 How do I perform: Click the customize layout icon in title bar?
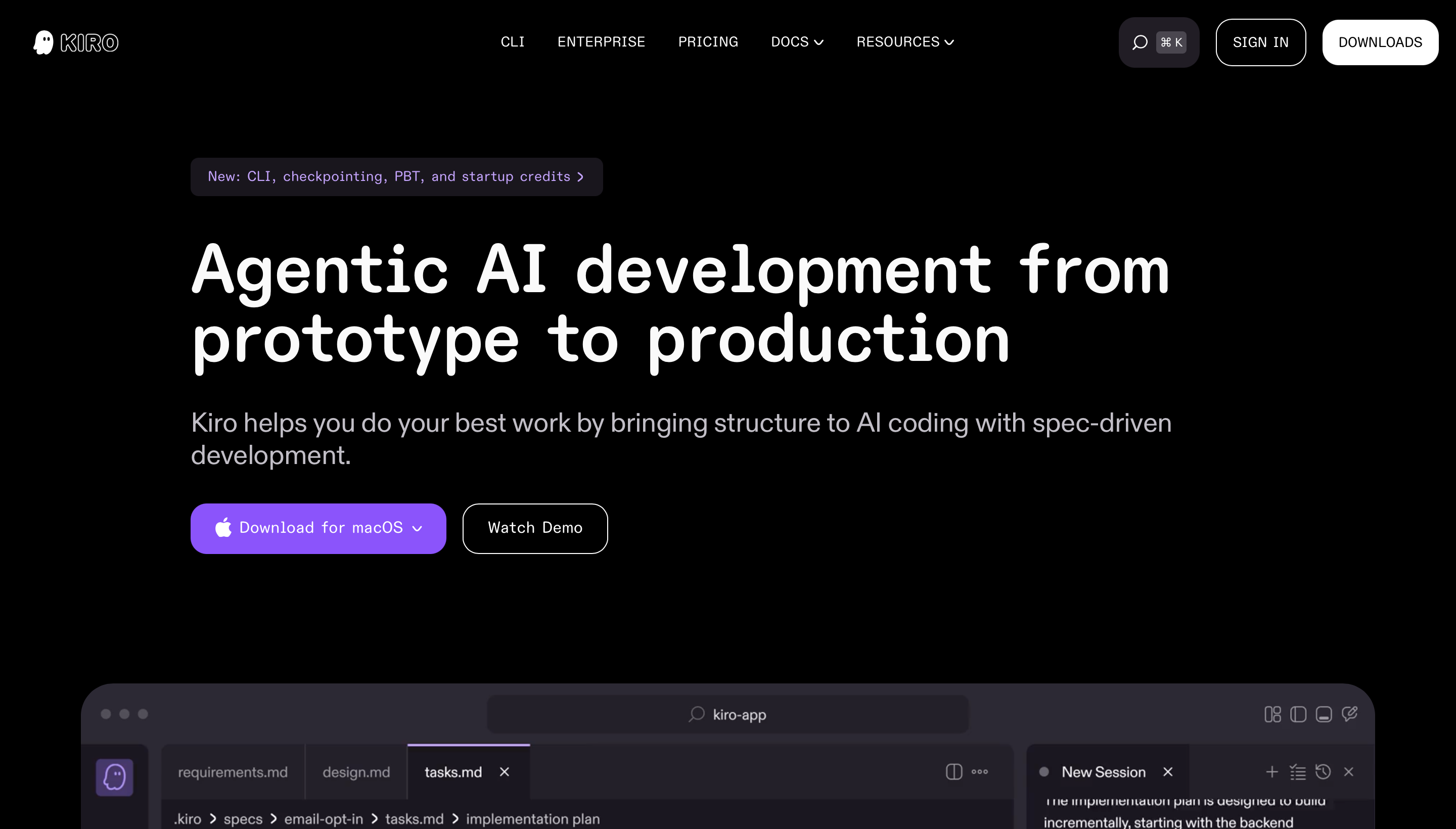point(1272,714)
